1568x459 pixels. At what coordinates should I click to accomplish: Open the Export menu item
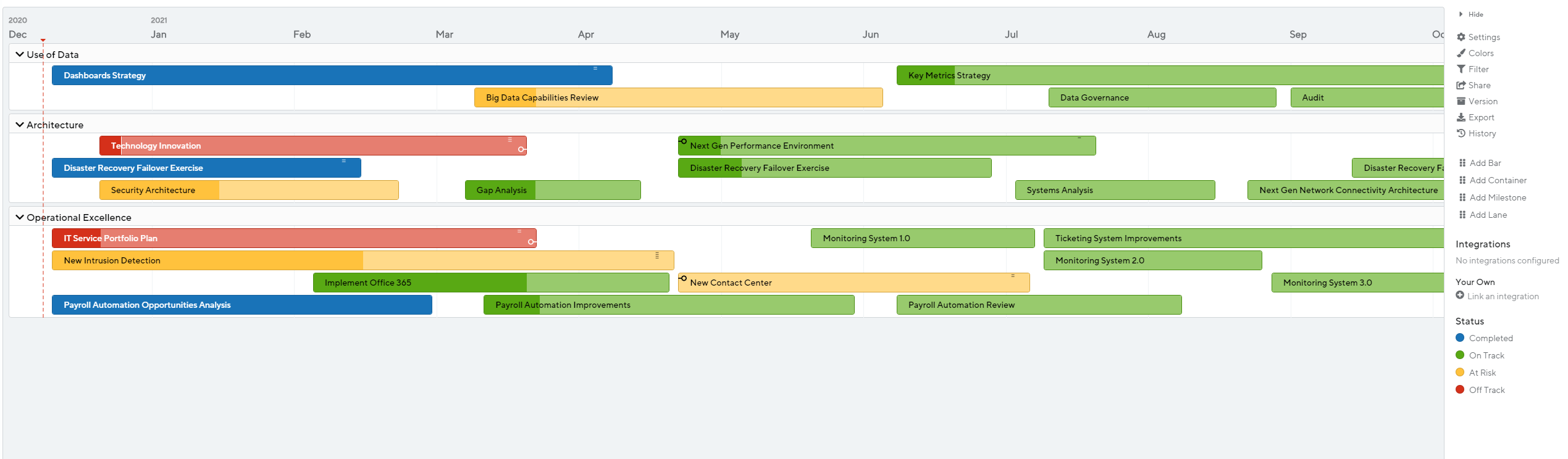pos(1481,117)
